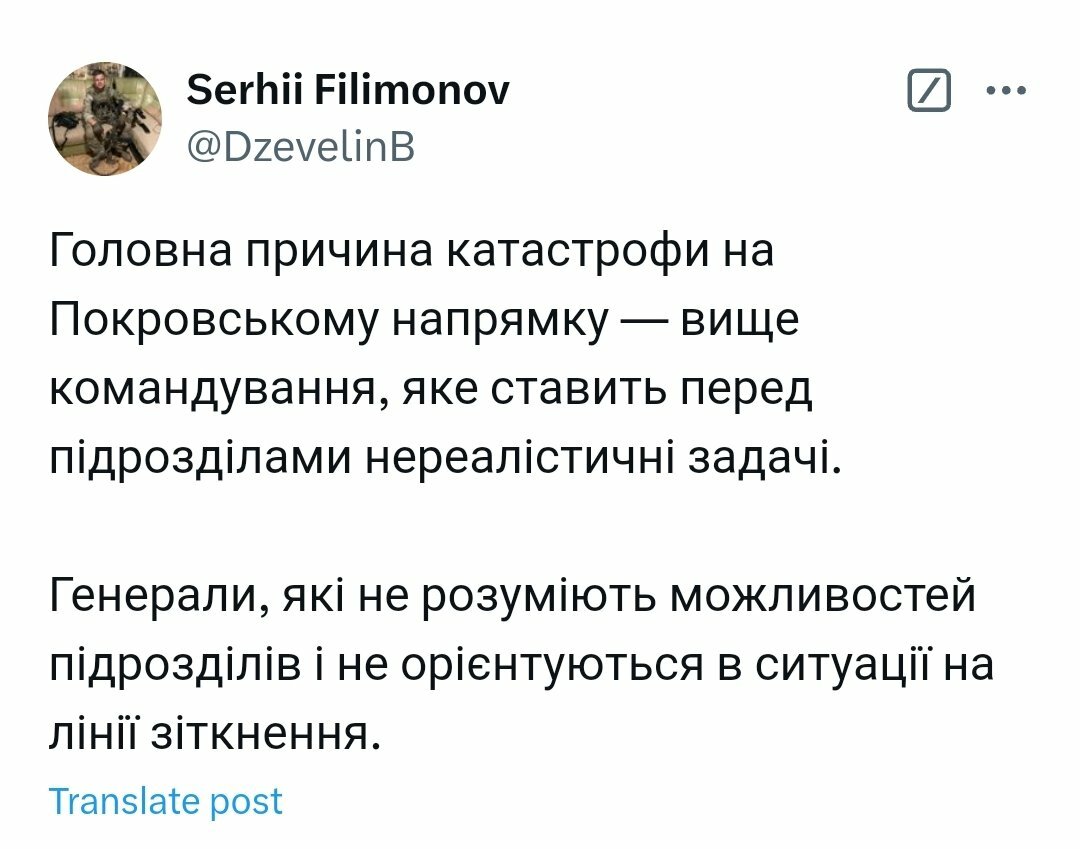This screenshot has width=1080, height=849.
Task: Click the word зіткнення in the last line
Action: pos(265,733)
